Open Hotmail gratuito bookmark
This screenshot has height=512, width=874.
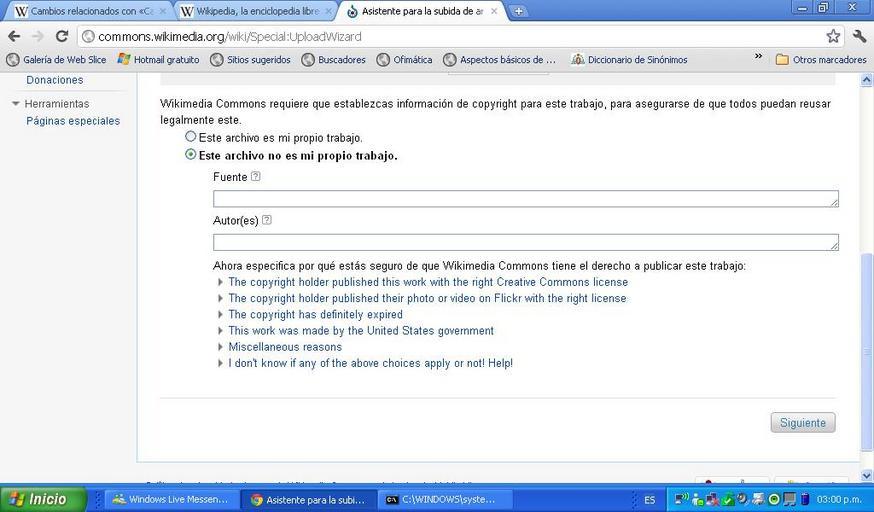[x=158, y=59]
